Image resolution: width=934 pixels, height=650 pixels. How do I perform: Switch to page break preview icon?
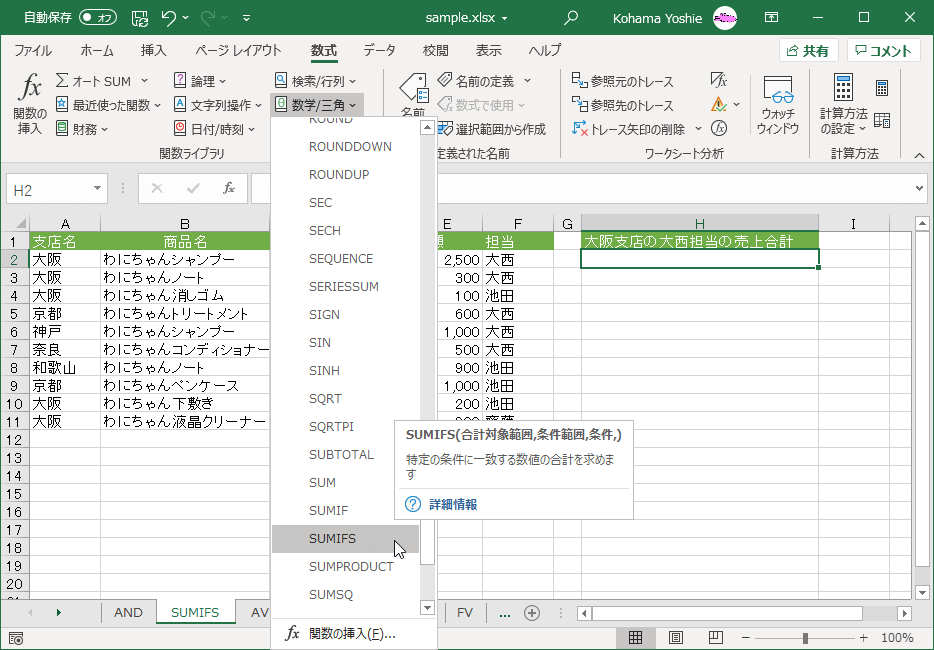(716, 638)
